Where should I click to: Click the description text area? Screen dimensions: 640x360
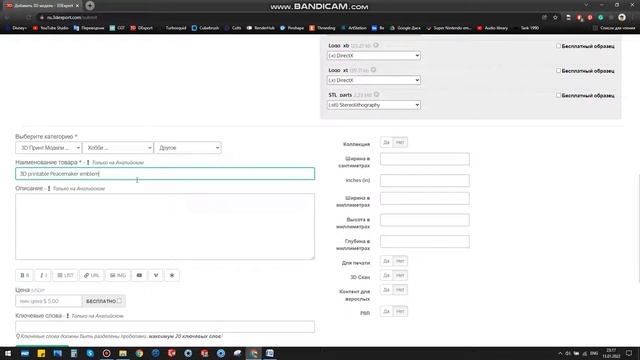(165, 227)
